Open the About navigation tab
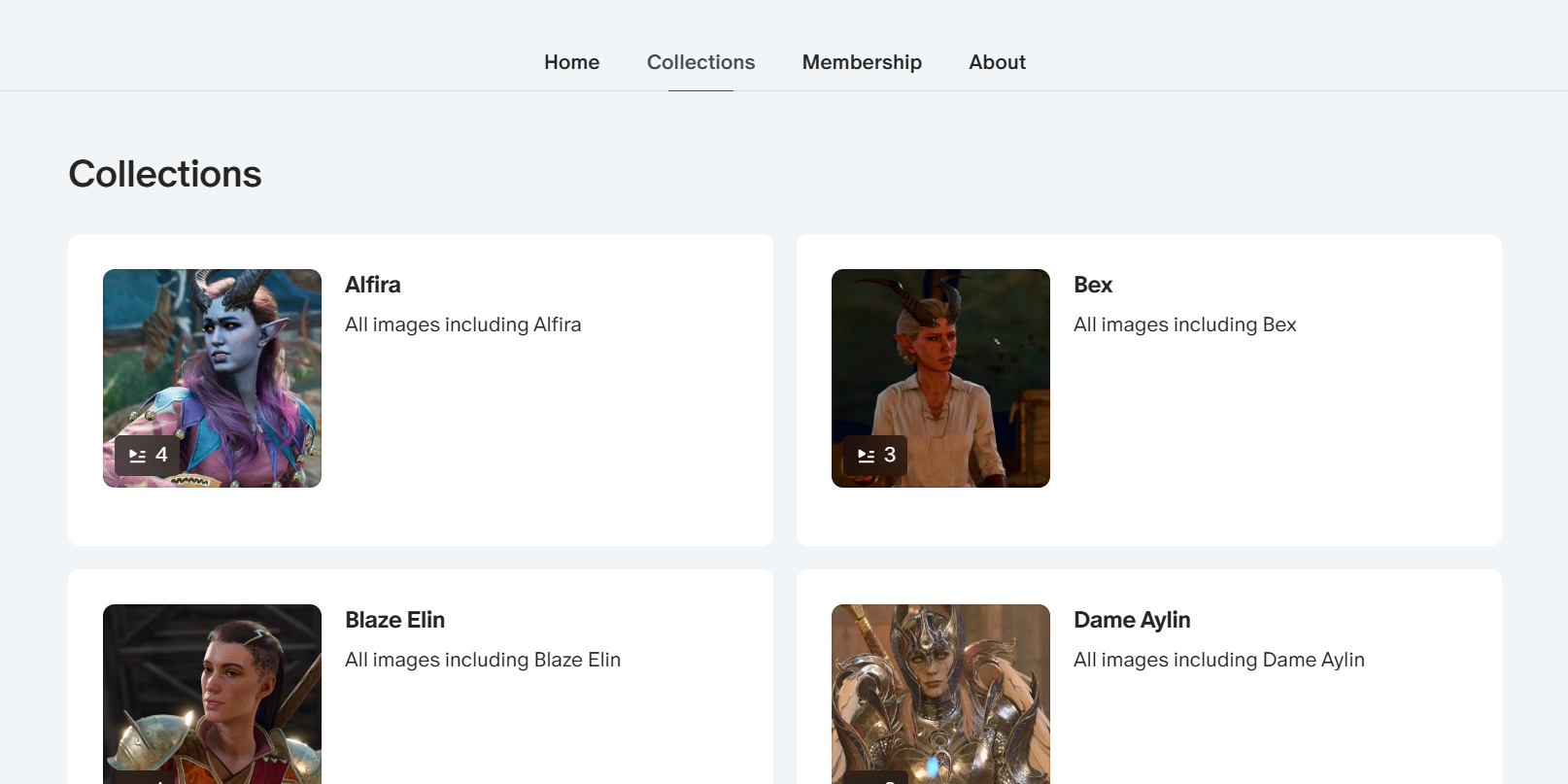The image size is (1568, 784). tap(997, 62)
